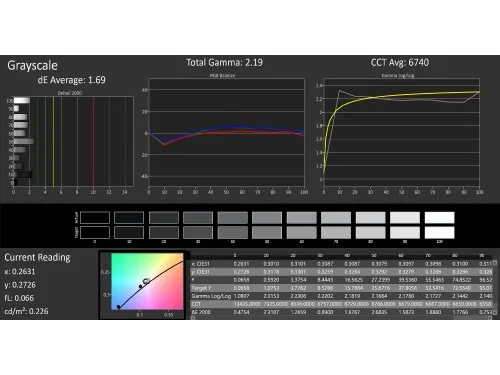Click the Current Reading heading
Viewport: 500px width, 375px height.
pos(37,258)
